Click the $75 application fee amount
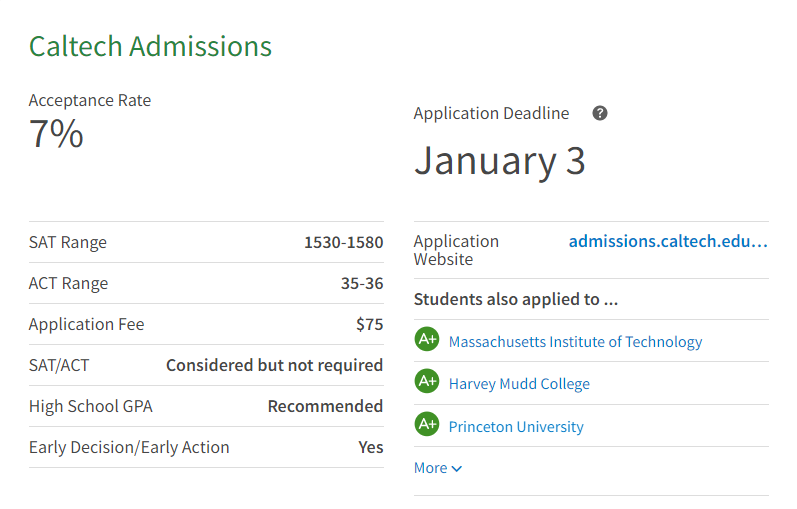The image size is (797, 509). (x=369, y=324)
